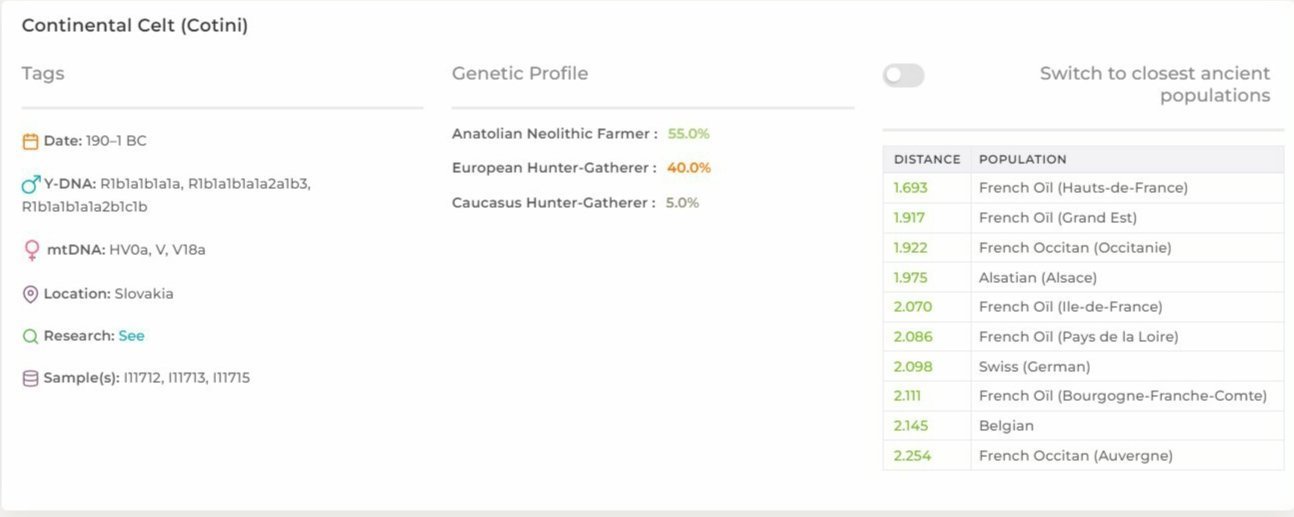Click the POPULATION column header
Screen dimensions: 1294x517
click(x=1022, y=159)
